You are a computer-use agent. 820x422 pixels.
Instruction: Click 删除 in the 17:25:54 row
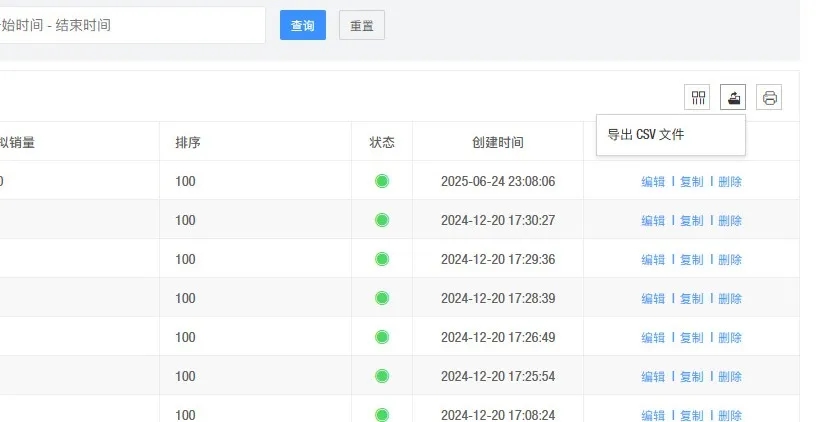(730, 376)
